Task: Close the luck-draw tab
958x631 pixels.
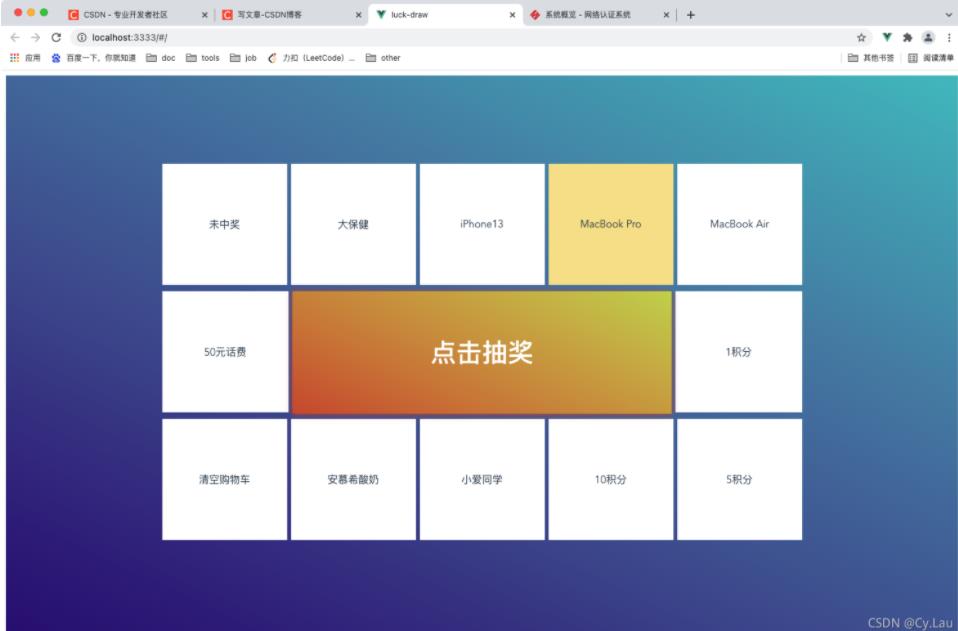Action: click(513, 15)
